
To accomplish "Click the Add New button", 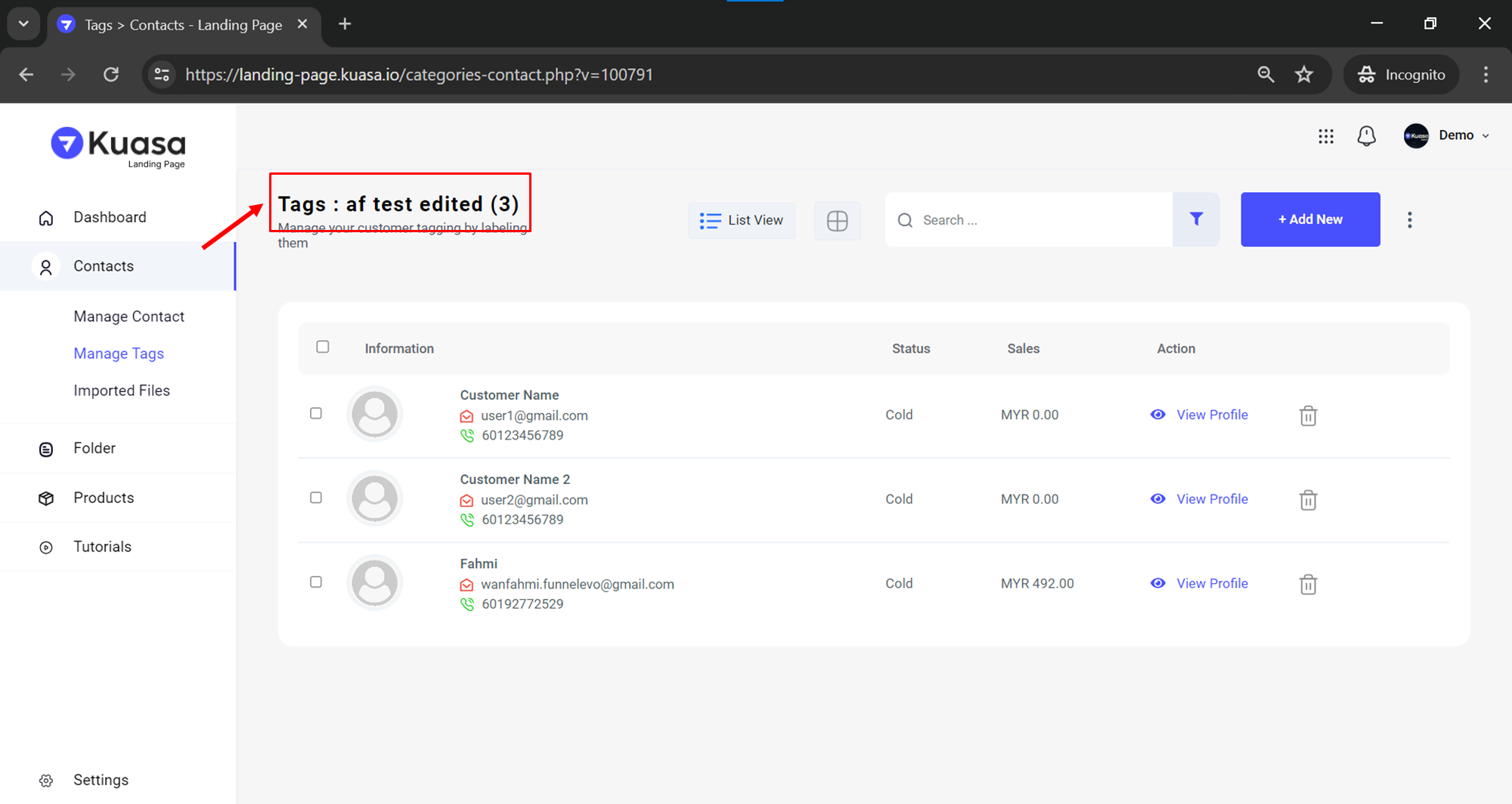I will pos(1309,219).
